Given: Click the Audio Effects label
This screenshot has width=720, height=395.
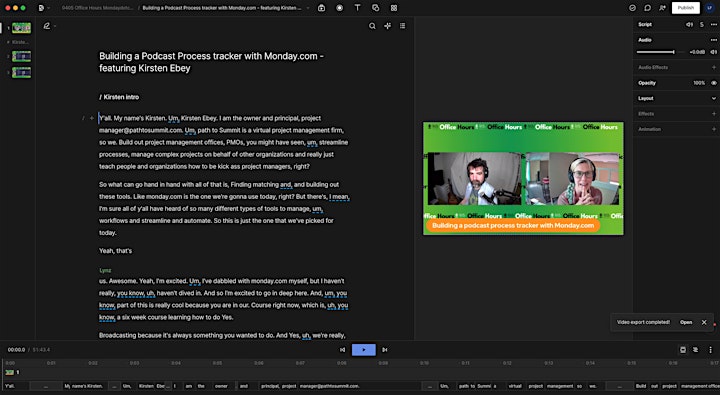Looking at the screenshot, I should [x=653, y=68].
